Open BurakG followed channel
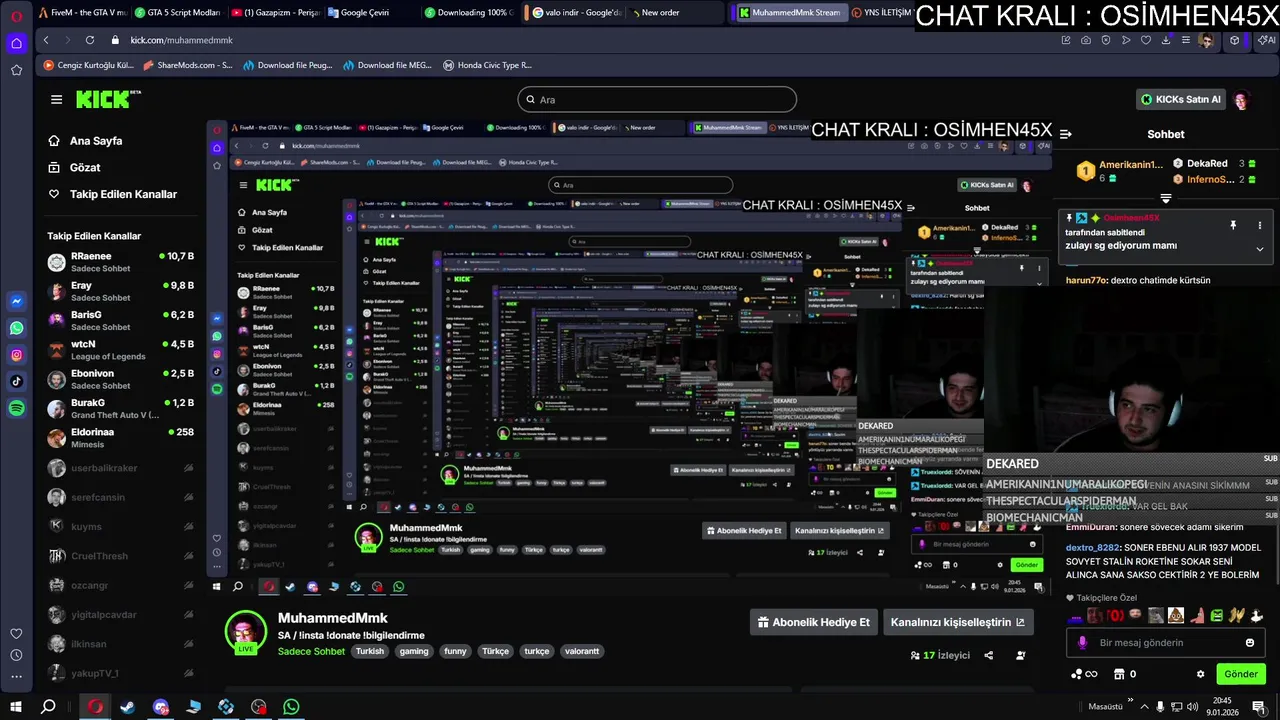Image resolution: width=1280 pixels, height=720 pixels. [x=120, y=408]
